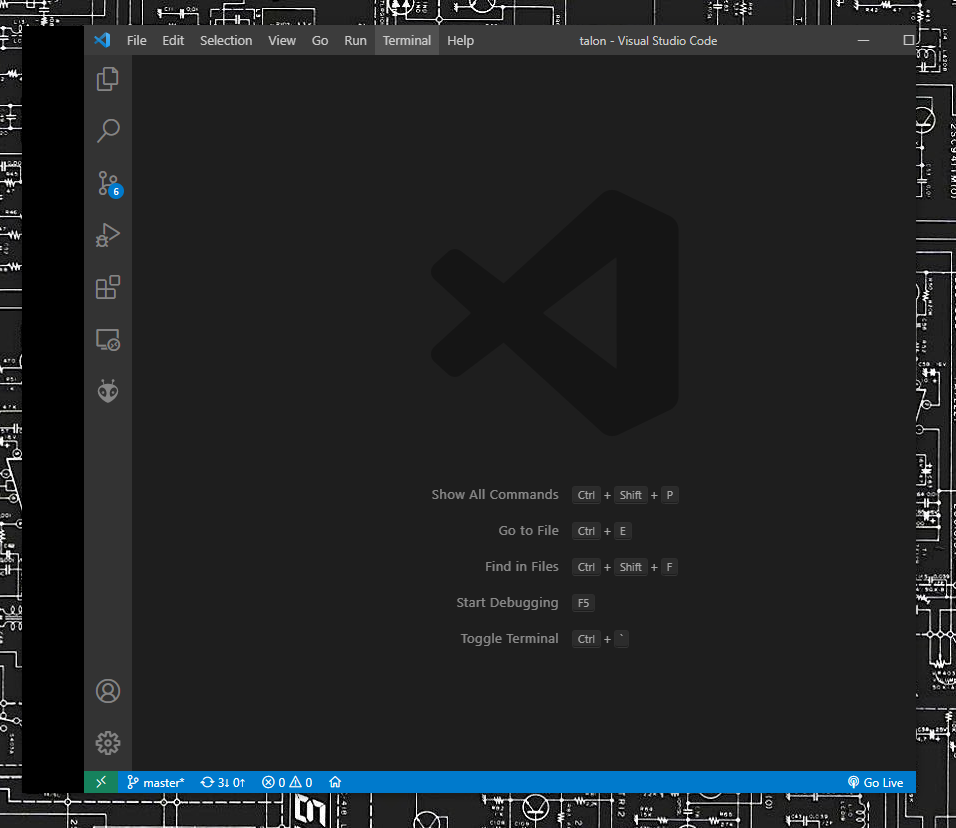The image size is (956, 828).
Task: Click the home icon in the status bar
Action: (x=335, y=782)
